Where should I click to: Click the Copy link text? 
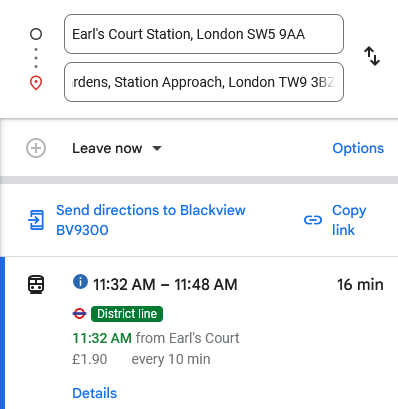point(349,220)
